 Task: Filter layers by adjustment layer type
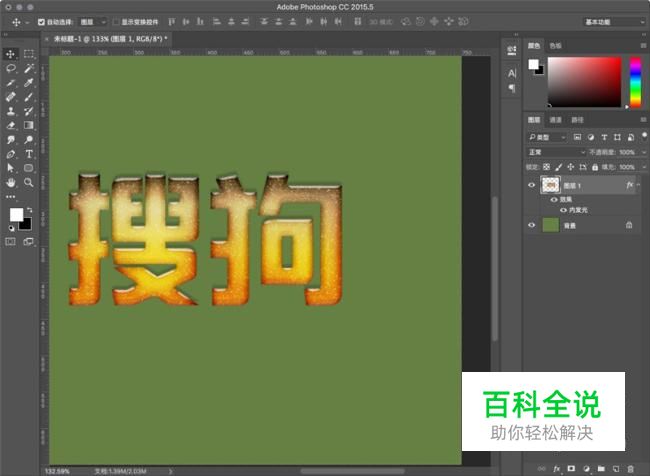coord(591,137)
